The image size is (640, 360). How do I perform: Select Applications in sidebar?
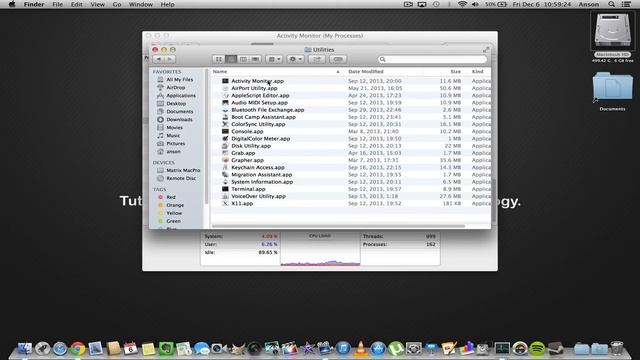pos(181,96)
